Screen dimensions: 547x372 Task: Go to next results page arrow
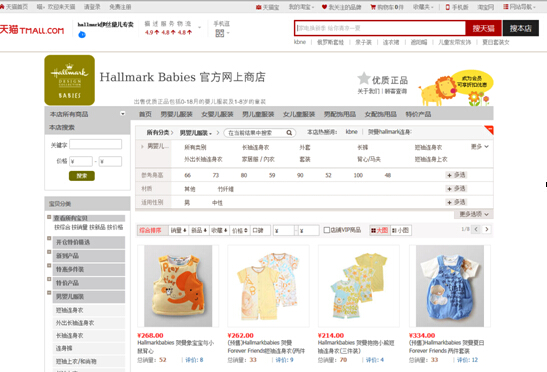[x=487, y=229]
